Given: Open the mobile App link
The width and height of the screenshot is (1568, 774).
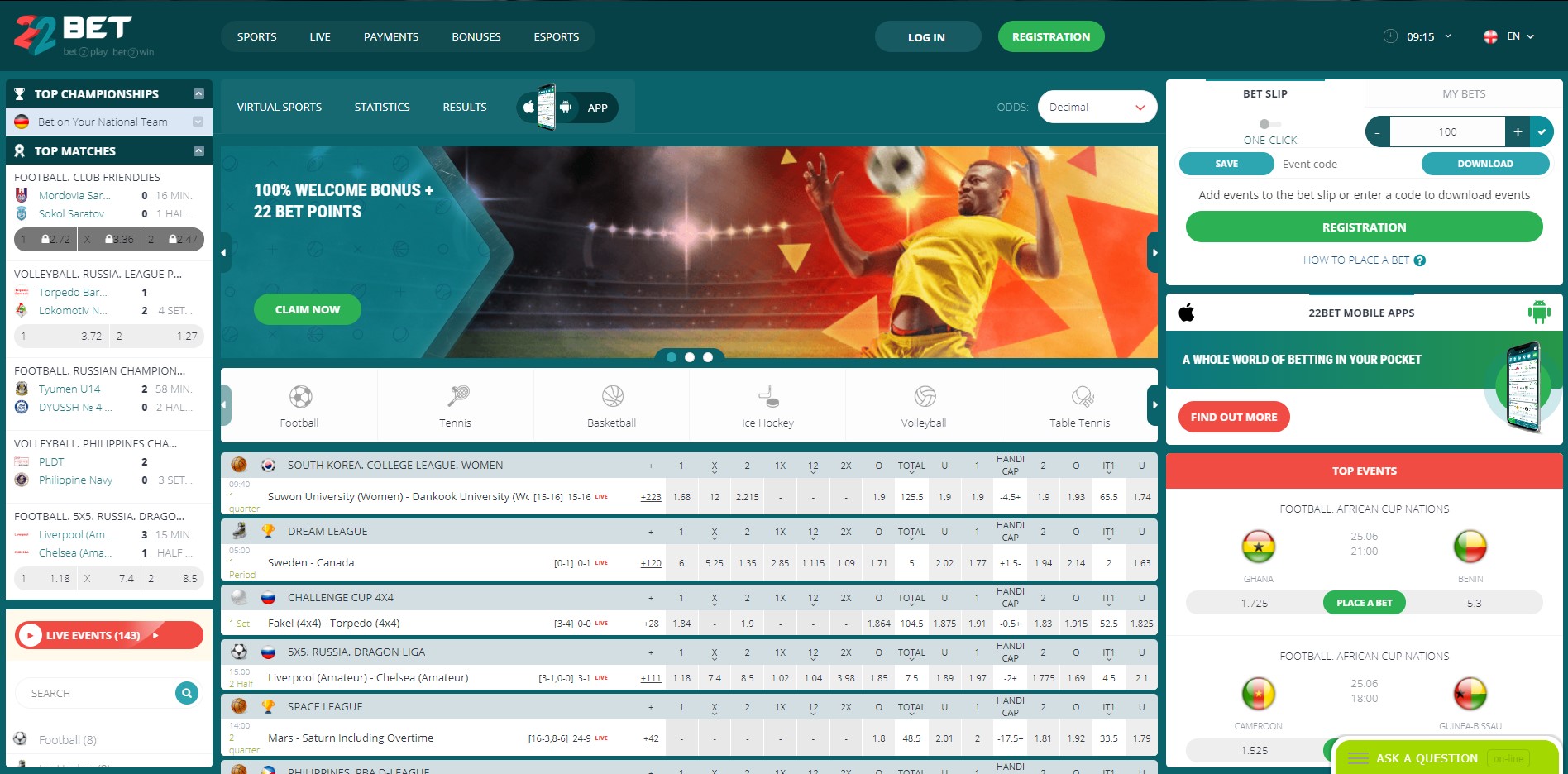Looking at the screenshot, I should (x=568, y=107).
